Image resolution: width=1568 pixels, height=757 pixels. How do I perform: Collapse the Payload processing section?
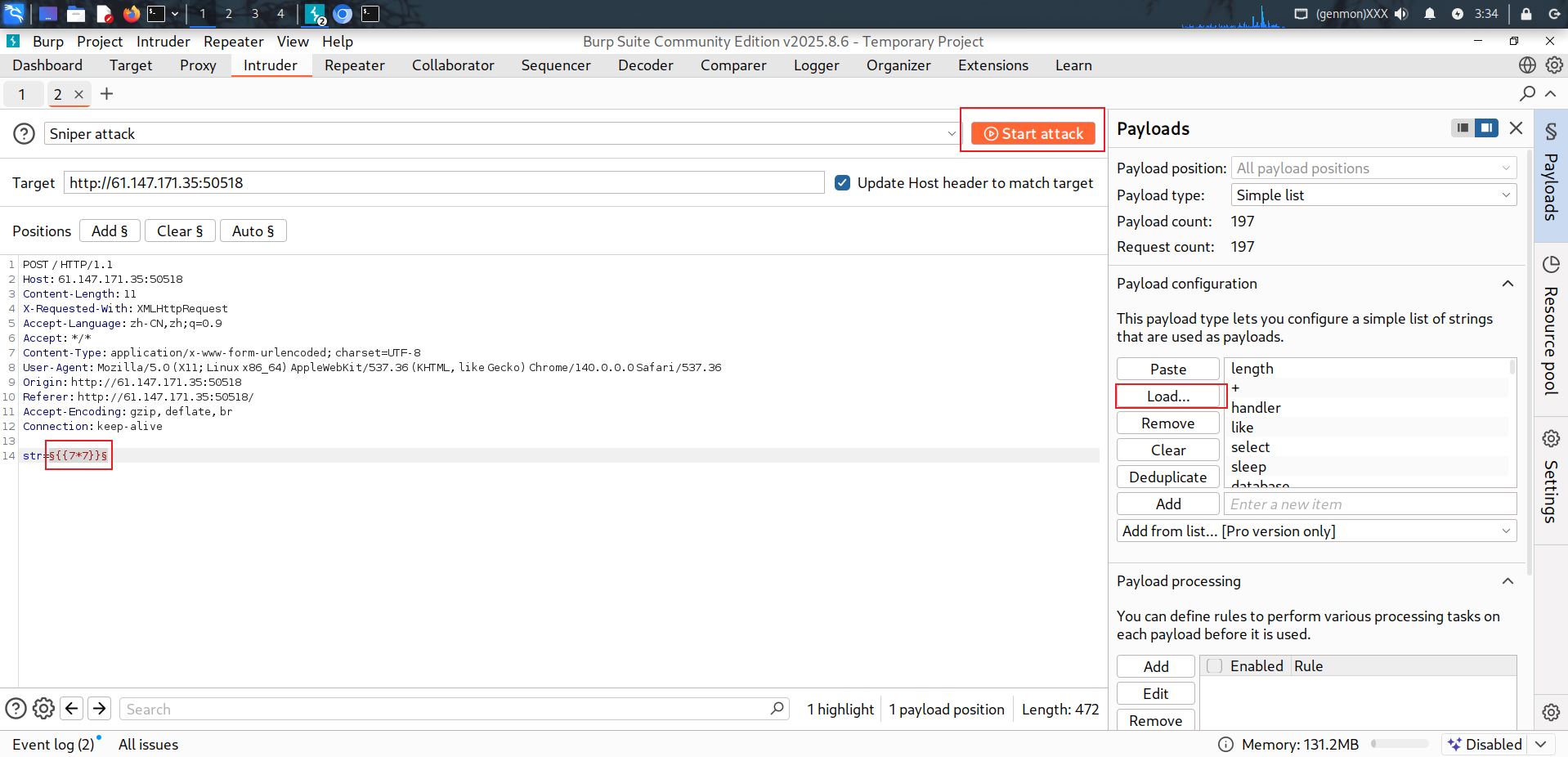coord(1508,581)
